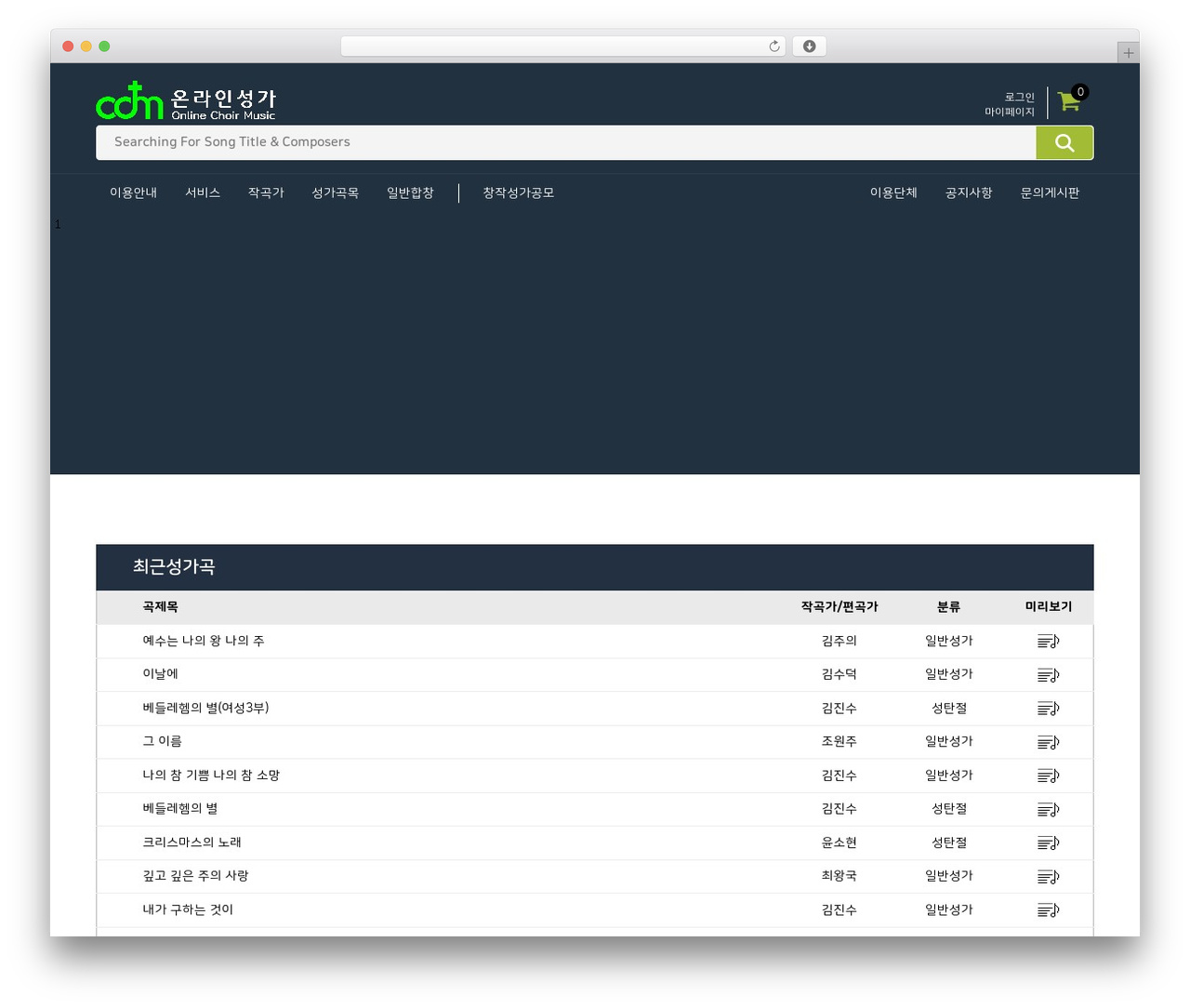This screenshot has width=1190, height=1008.
Task: Open song 예수는 나의 왕 나의 주
Action: point(204,641)
